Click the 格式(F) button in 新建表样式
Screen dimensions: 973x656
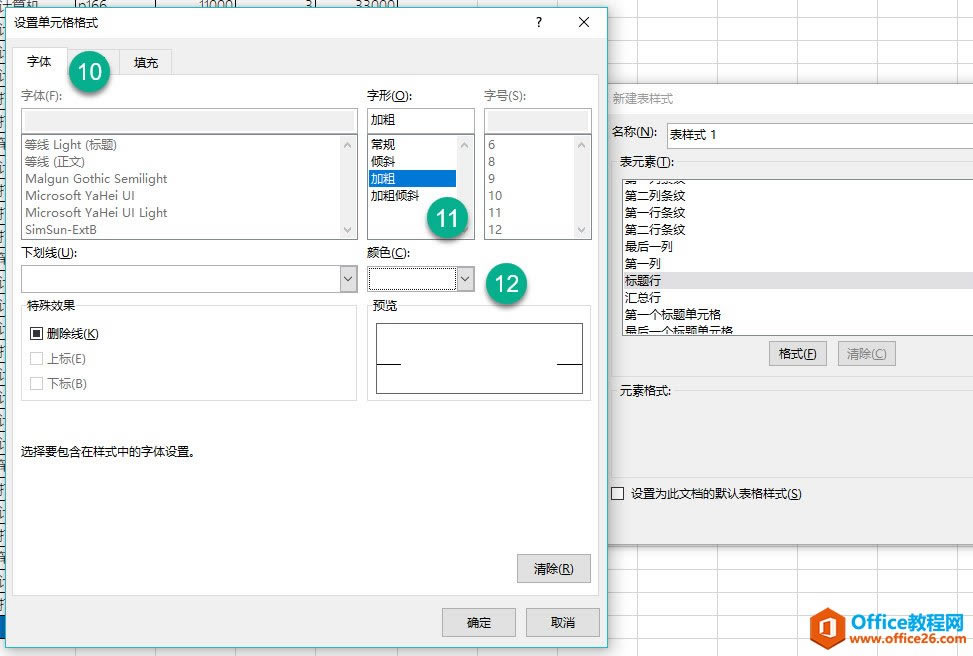point(797,353)
